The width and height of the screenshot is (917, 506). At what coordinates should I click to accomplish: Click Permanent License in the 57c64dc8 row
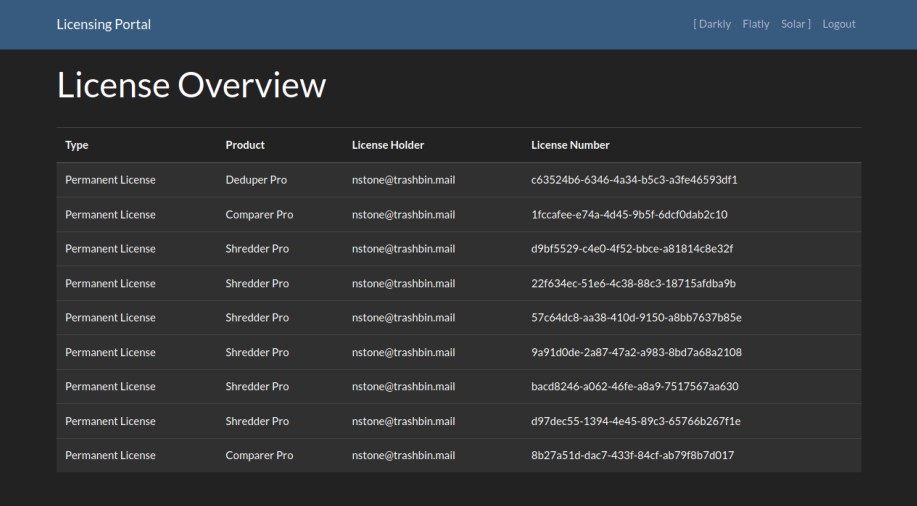coord(110,318)
